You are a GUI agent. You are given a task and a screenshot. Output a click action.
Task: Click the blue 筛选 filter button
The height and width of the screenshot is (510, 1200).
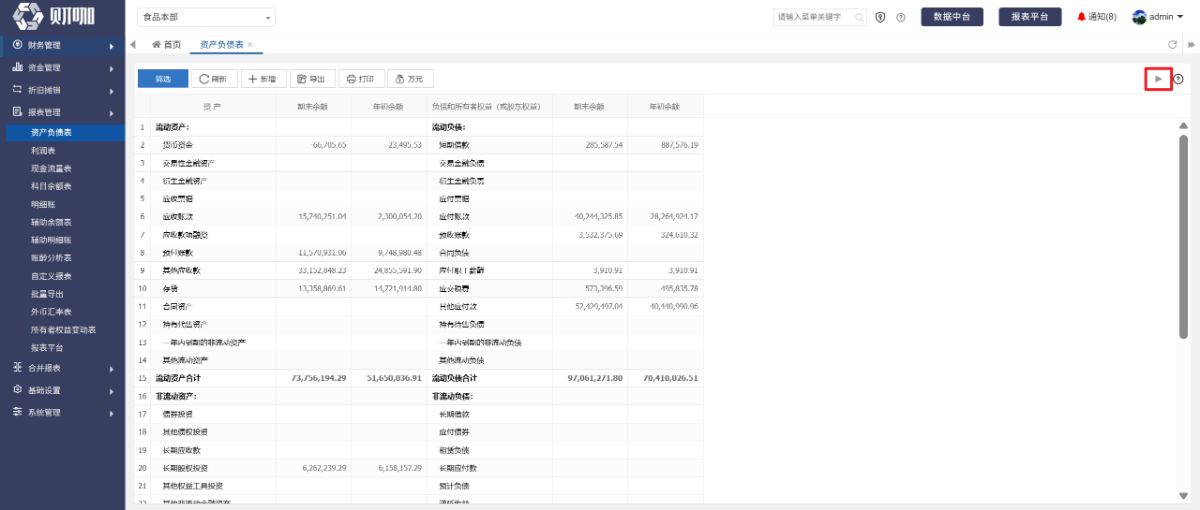pos(162,79)
